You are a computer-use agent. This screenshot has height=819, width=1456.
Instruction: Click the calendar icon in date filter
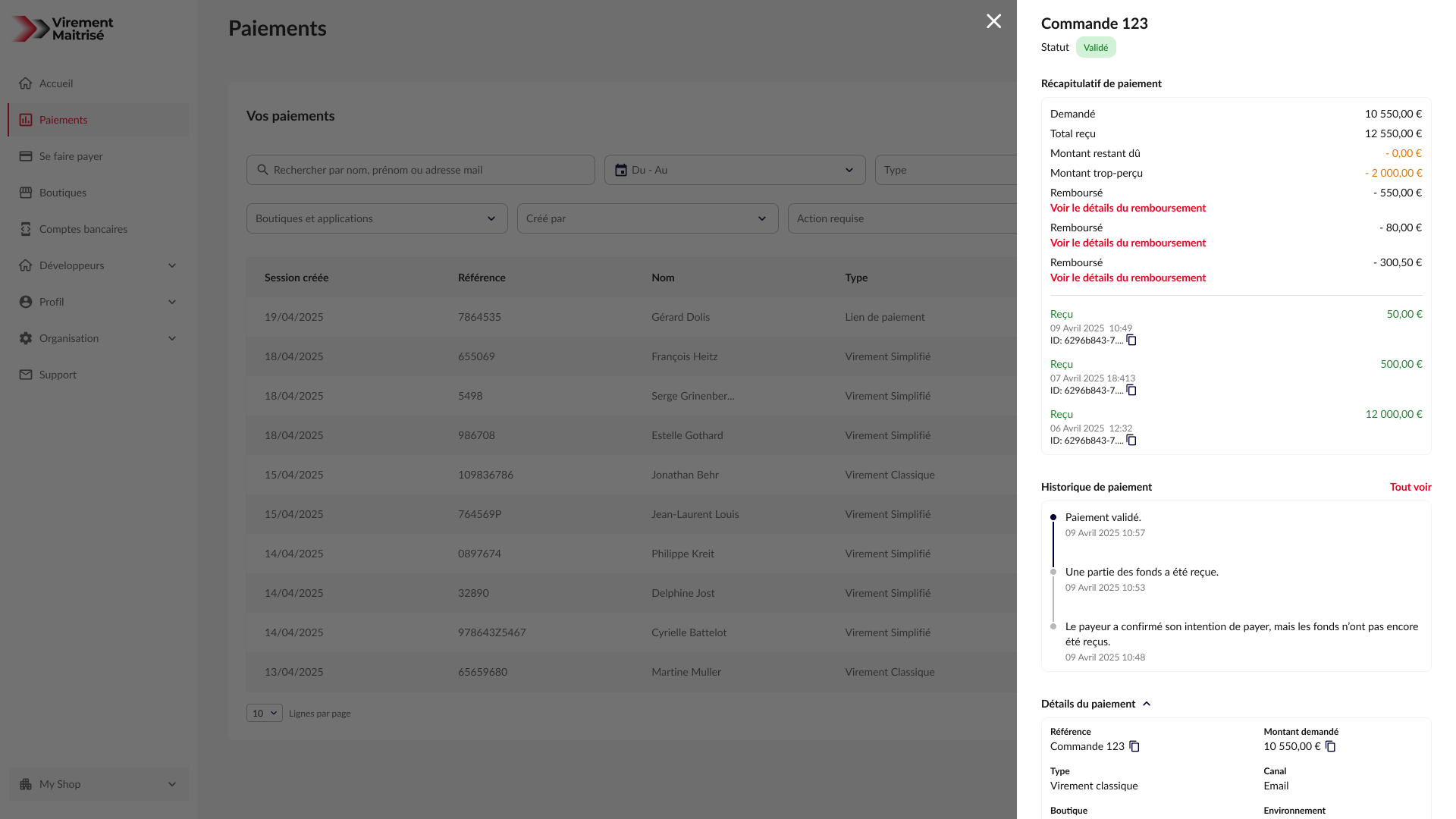coord(620,170)
